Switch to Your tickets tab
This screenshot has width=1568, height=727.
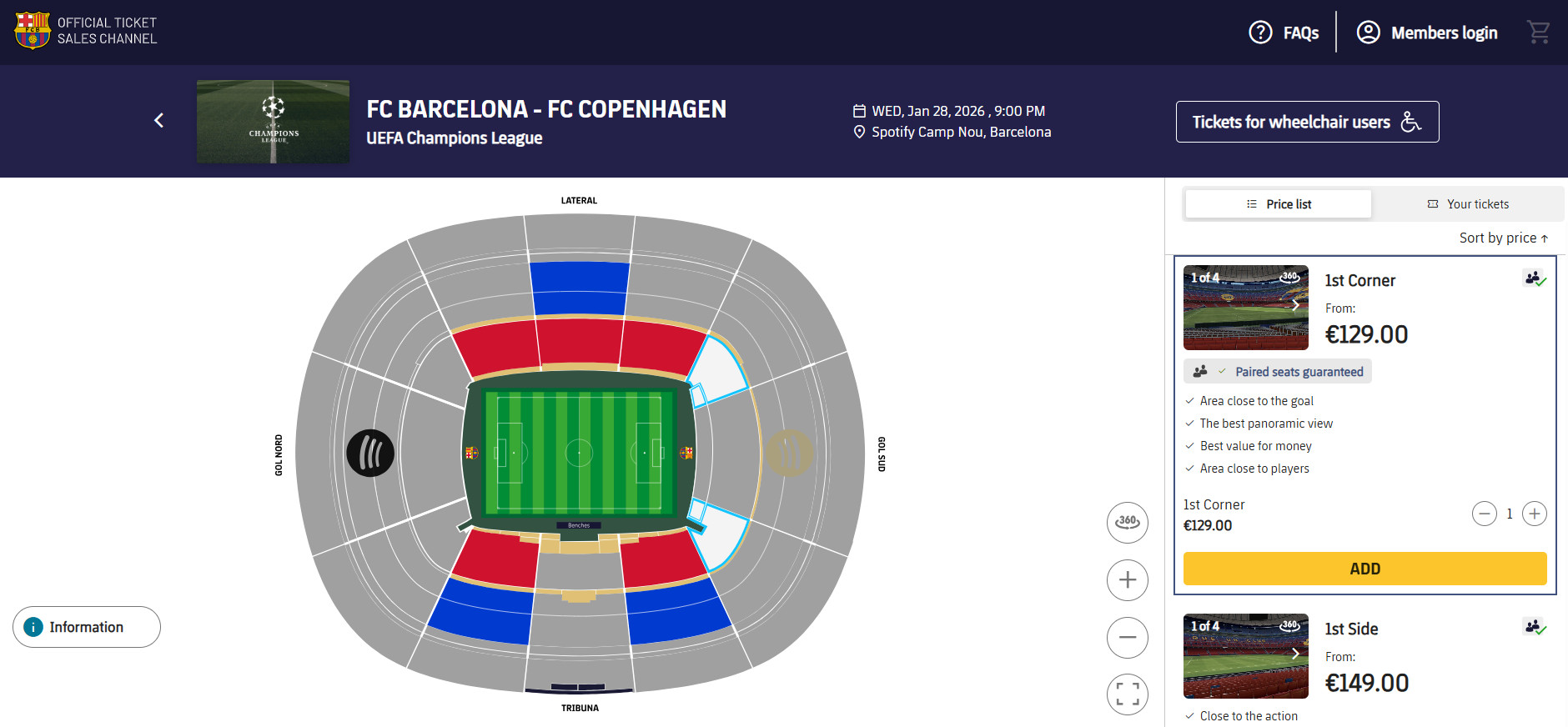click(1468, 204)
